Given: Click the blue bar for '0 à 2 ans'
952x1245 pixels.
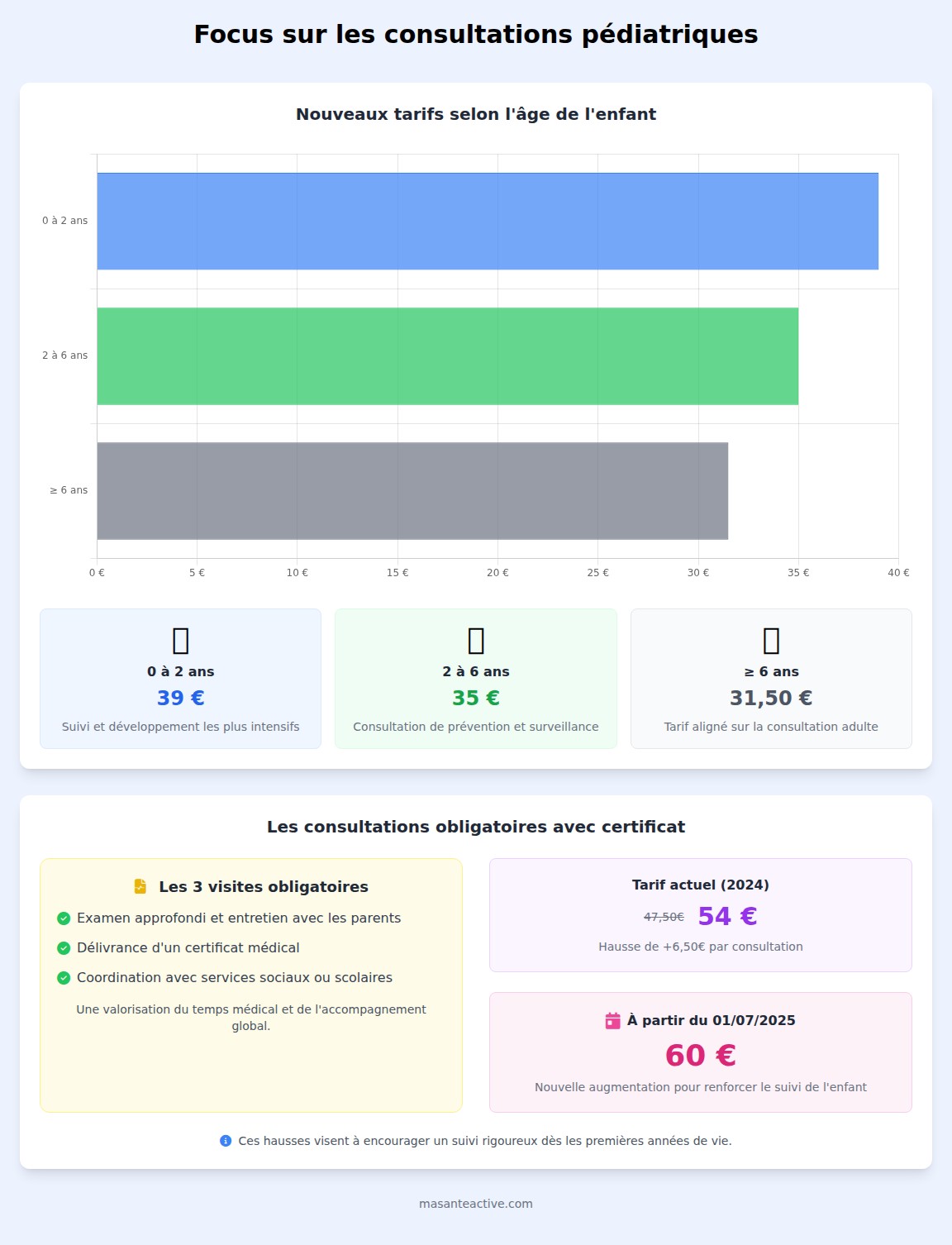Looking at the screenshot, I should [488, 220].
